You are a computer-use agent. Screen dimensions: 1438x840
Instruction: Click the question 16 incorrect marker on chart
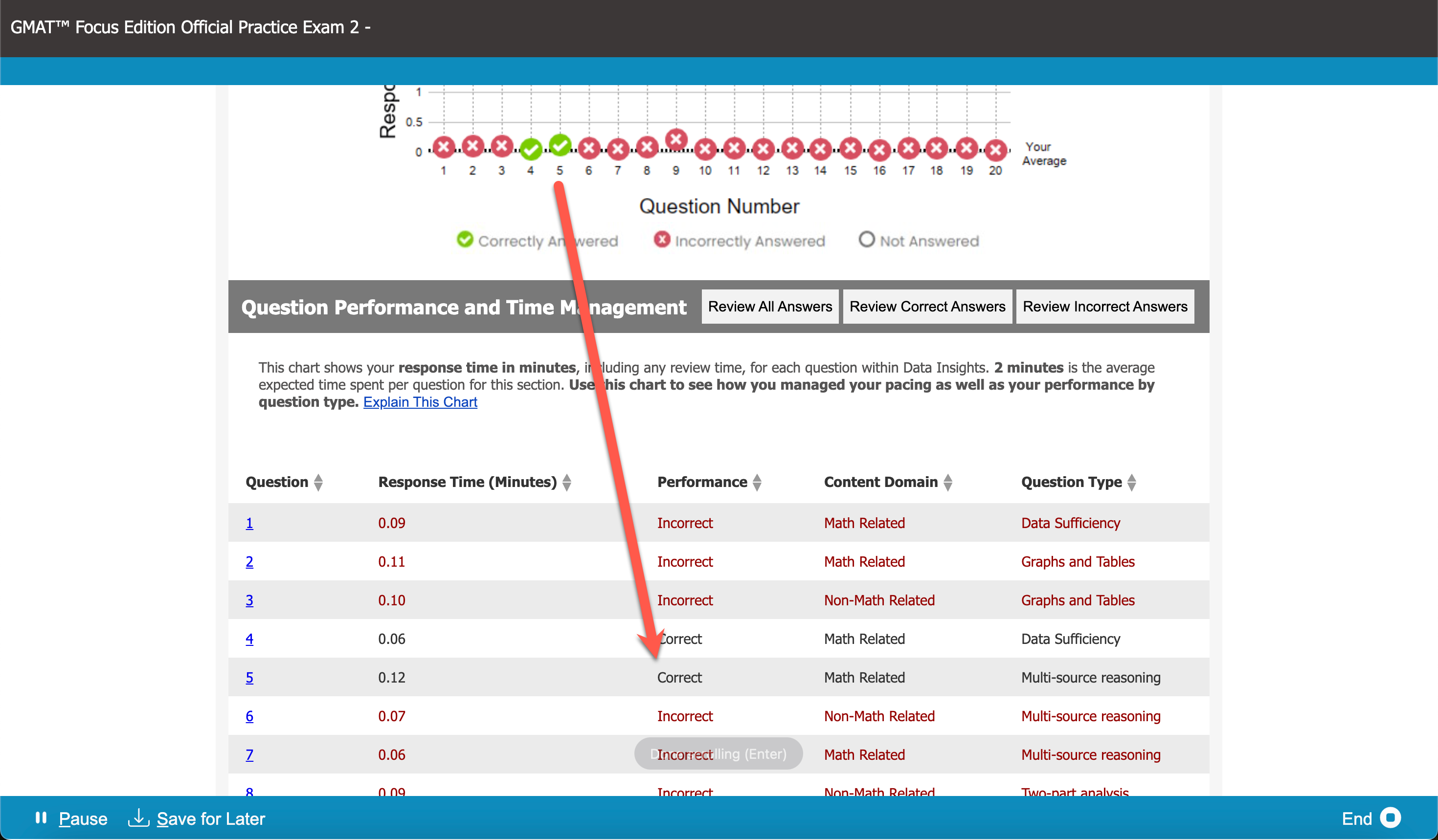point(880,150)
